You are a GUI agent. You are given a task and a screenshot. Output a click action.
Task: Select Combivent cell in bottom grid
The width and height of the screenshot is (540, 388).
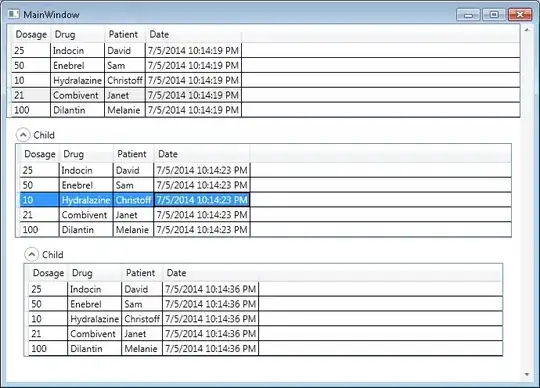(95, 334)
